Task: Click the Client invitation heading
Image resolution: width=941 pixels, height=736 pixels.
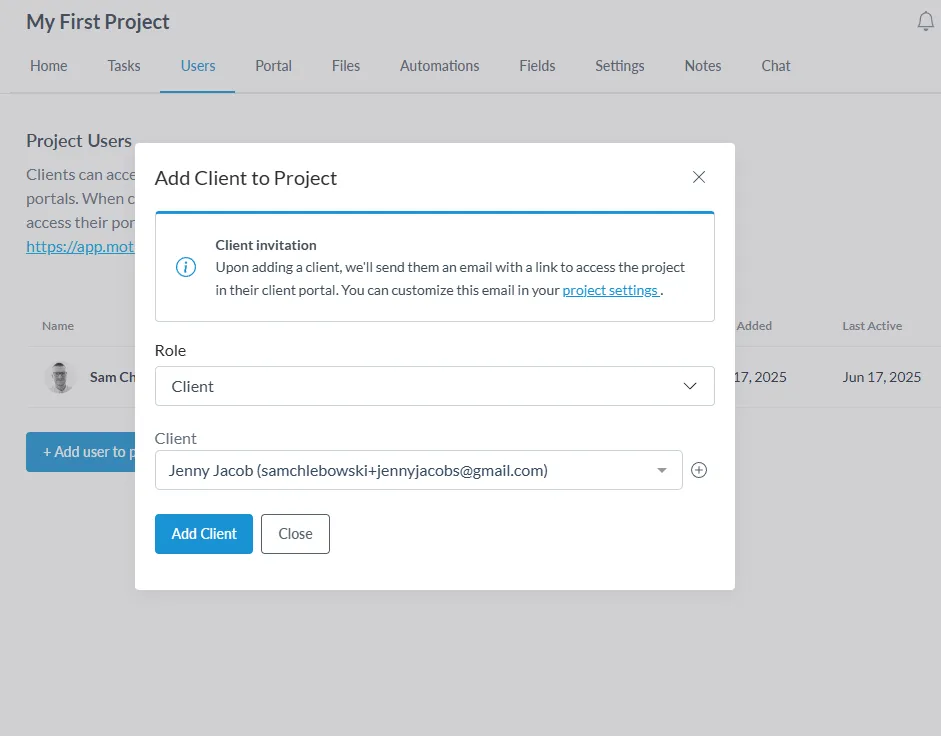Action: 266,245
